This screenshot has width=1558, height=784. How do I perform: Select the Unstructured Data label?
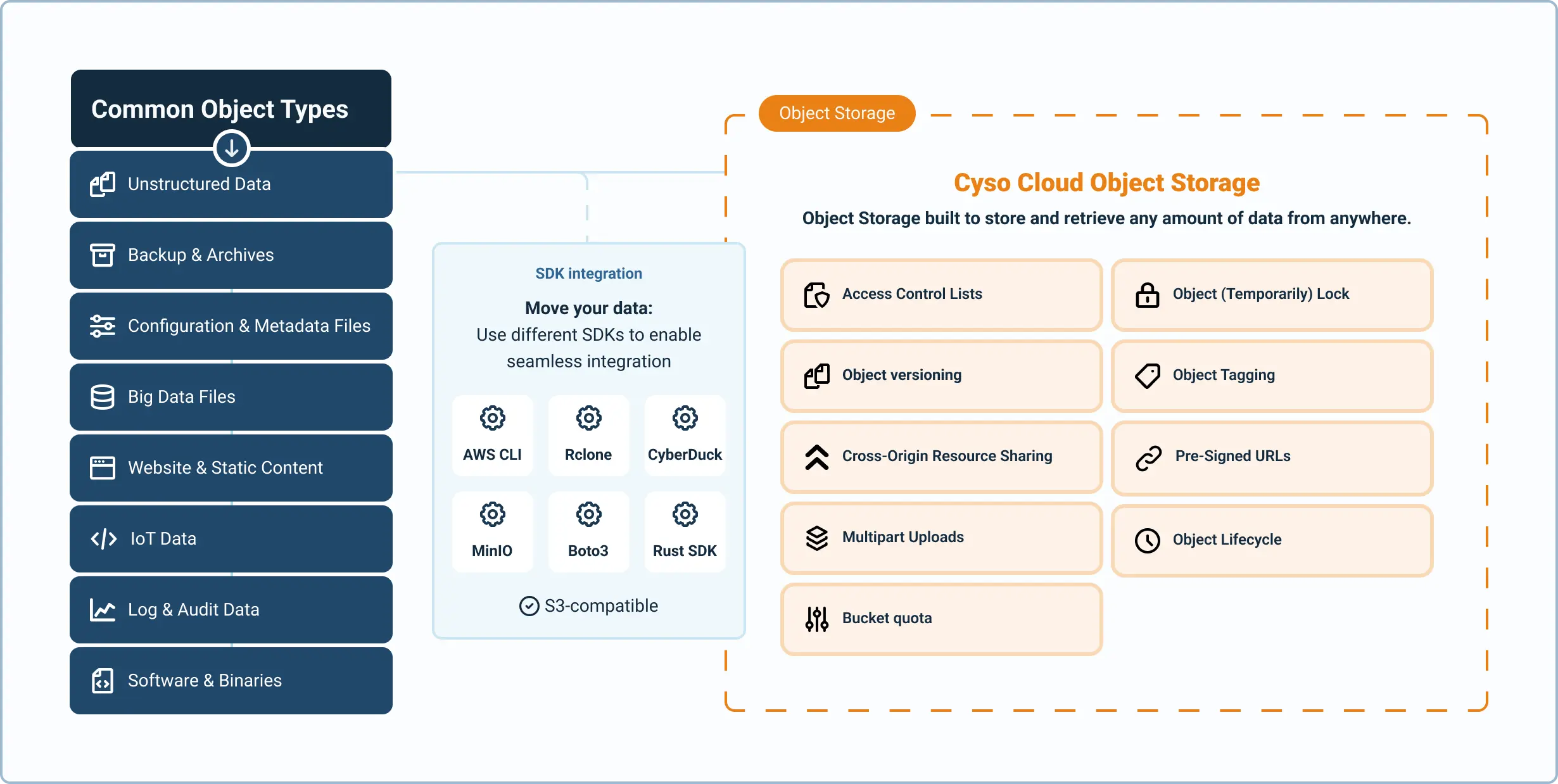199,184
